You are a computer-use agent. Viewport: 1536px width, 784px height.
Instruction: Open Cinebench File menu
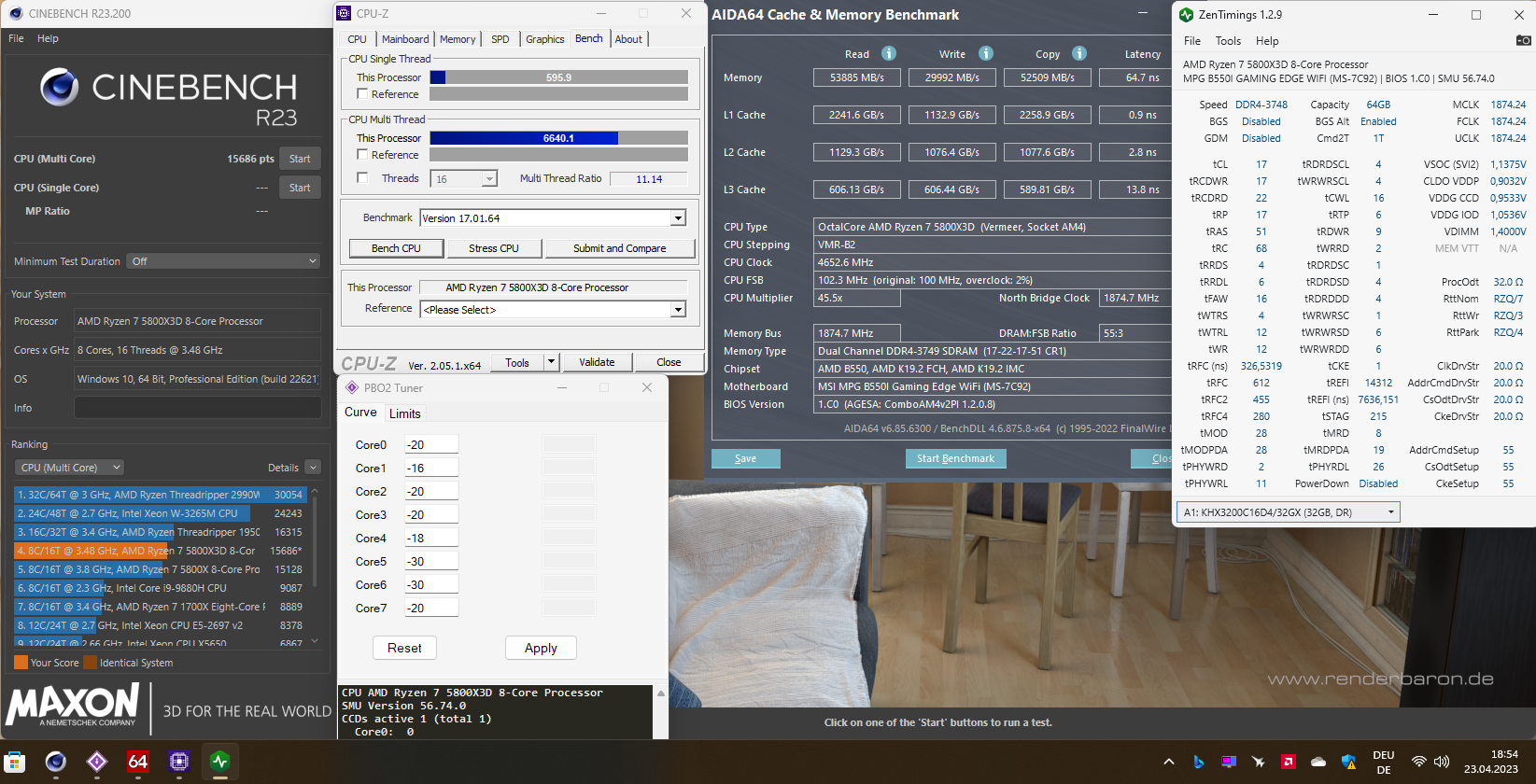coord(16,38)
